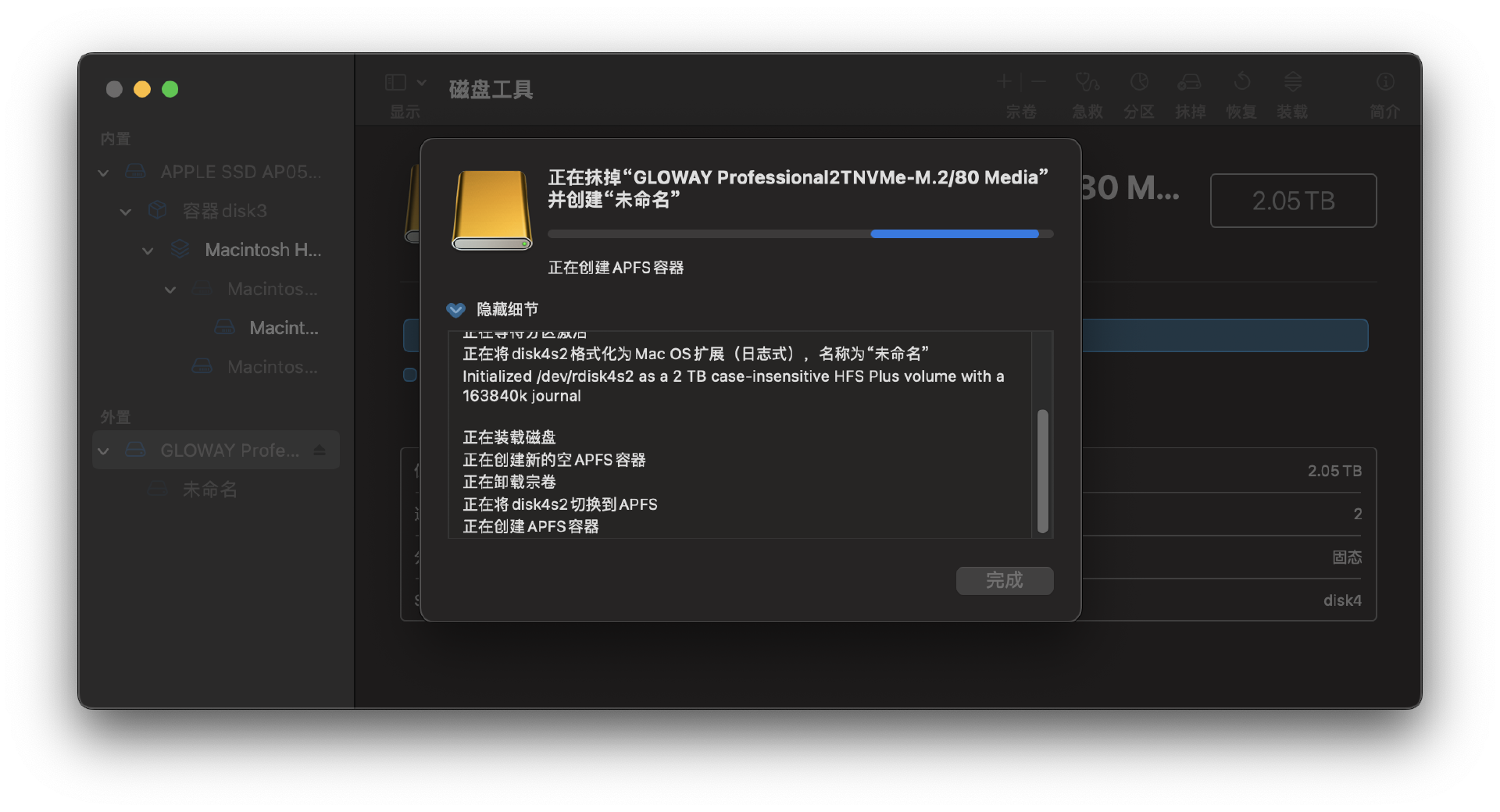
Task: Click the Macintosh H... layered volume icon
Action: pyautogui.click(x=180, y=249)
